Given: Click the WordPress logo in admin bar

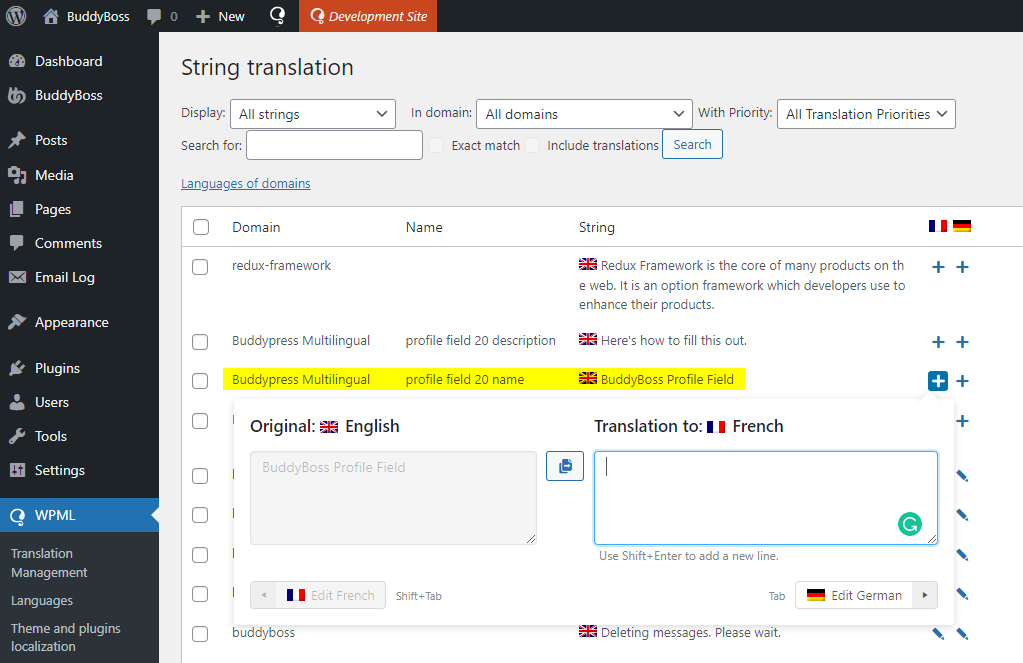Looking at the screenshot, I should (16, 16).
